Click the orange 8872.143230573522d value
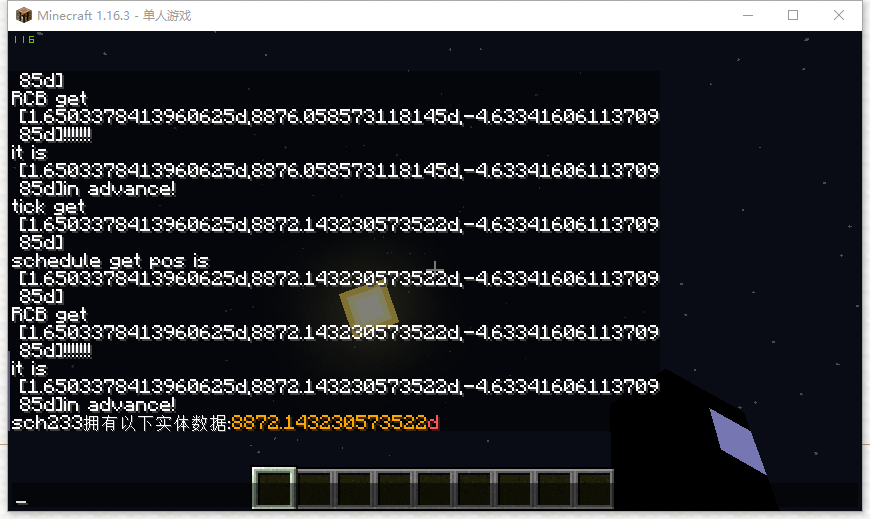 [x=334, y=424]
